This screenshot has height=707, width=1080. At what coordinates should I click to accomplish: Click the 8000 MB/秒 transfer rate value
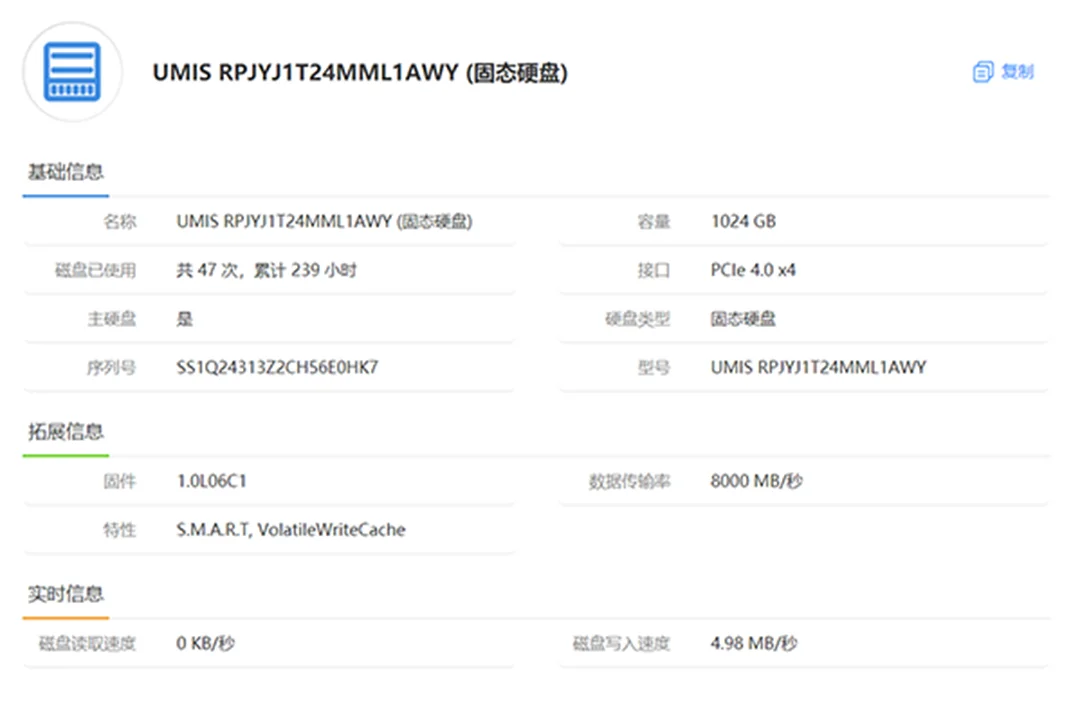(x=756, y=482)
